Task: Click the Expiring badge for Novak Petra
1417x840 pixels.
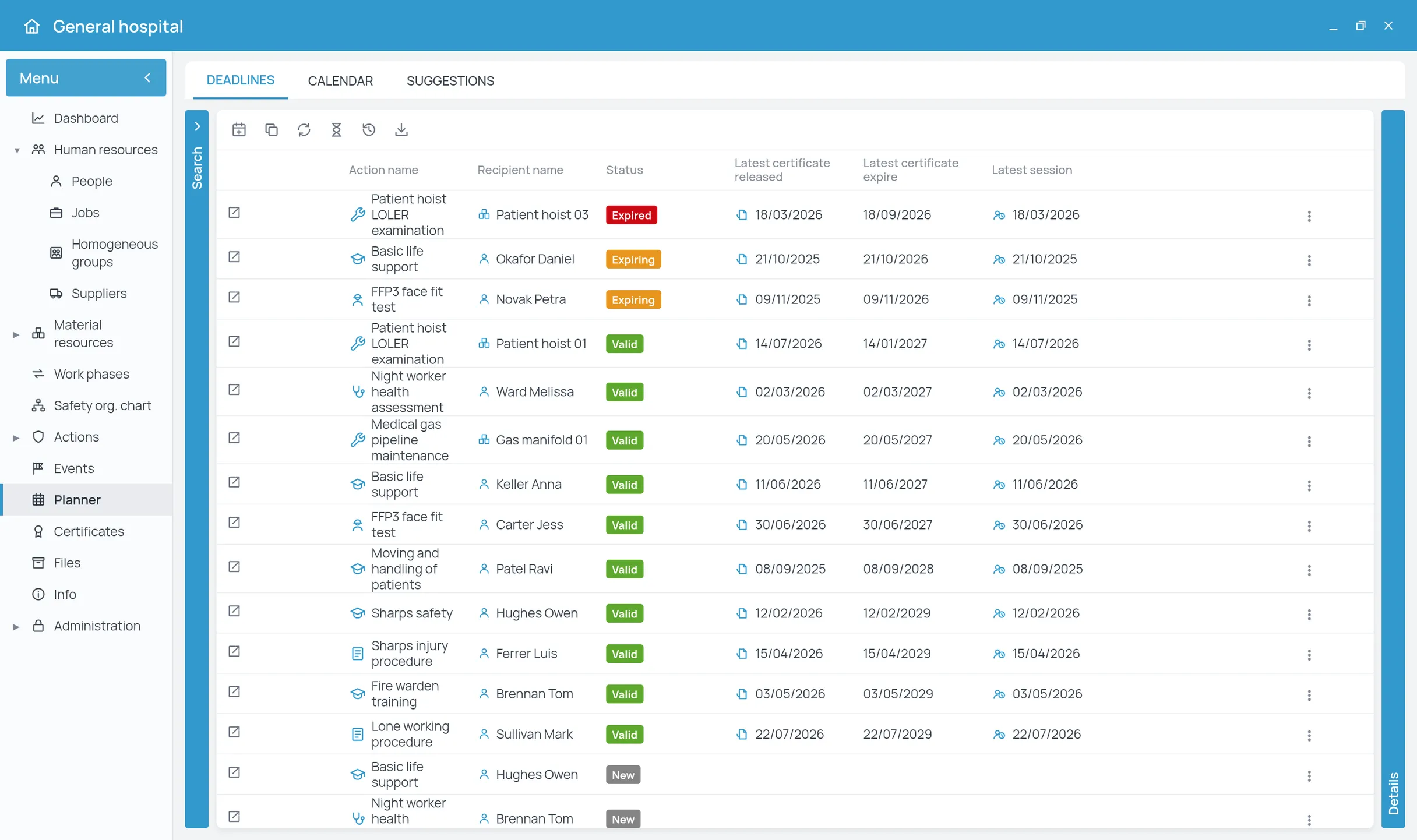Action: [x=633, y=299]
